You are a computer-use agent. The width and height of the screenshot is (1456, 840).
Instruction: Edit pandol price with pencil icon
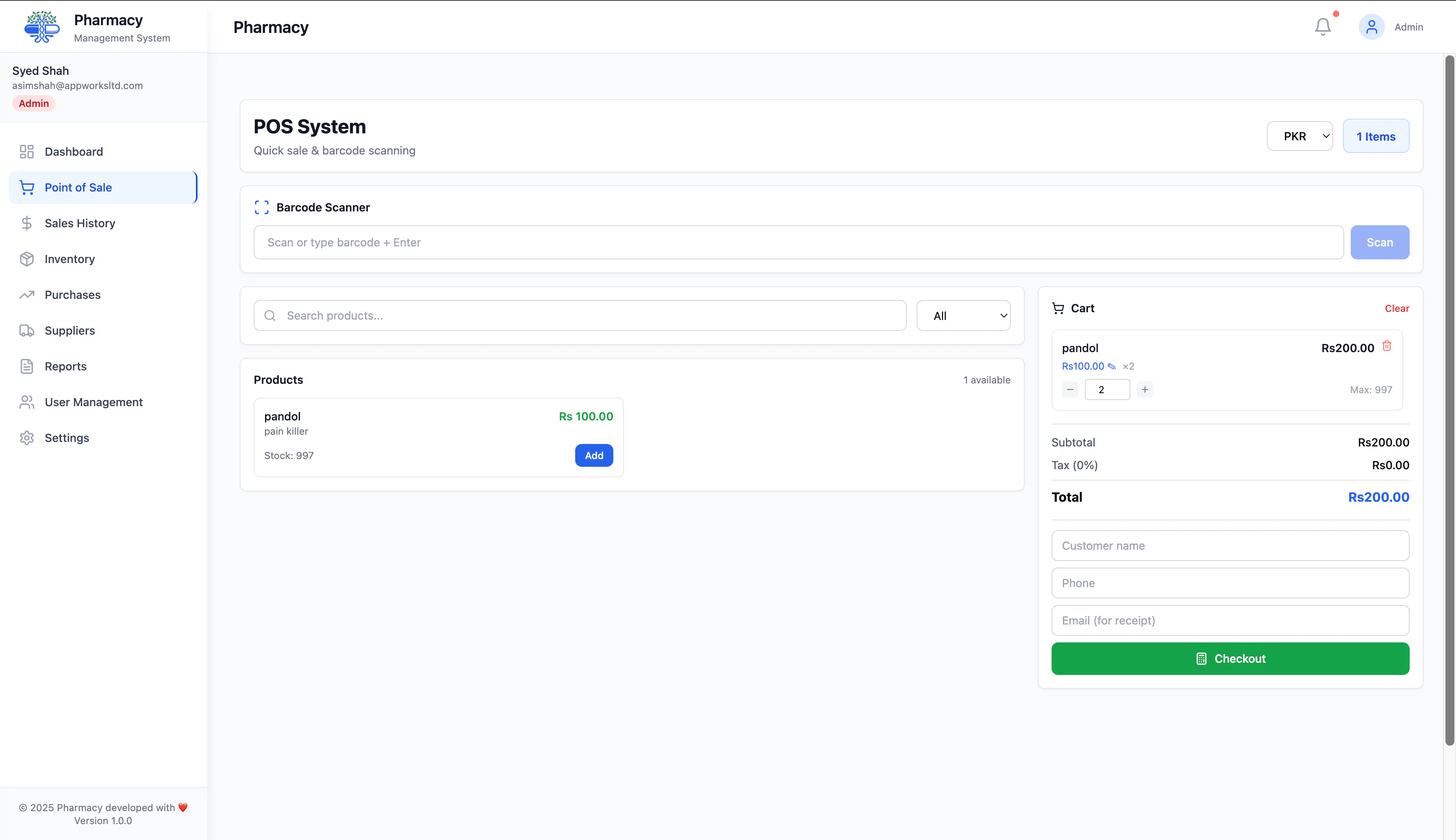pos(1112,366)
